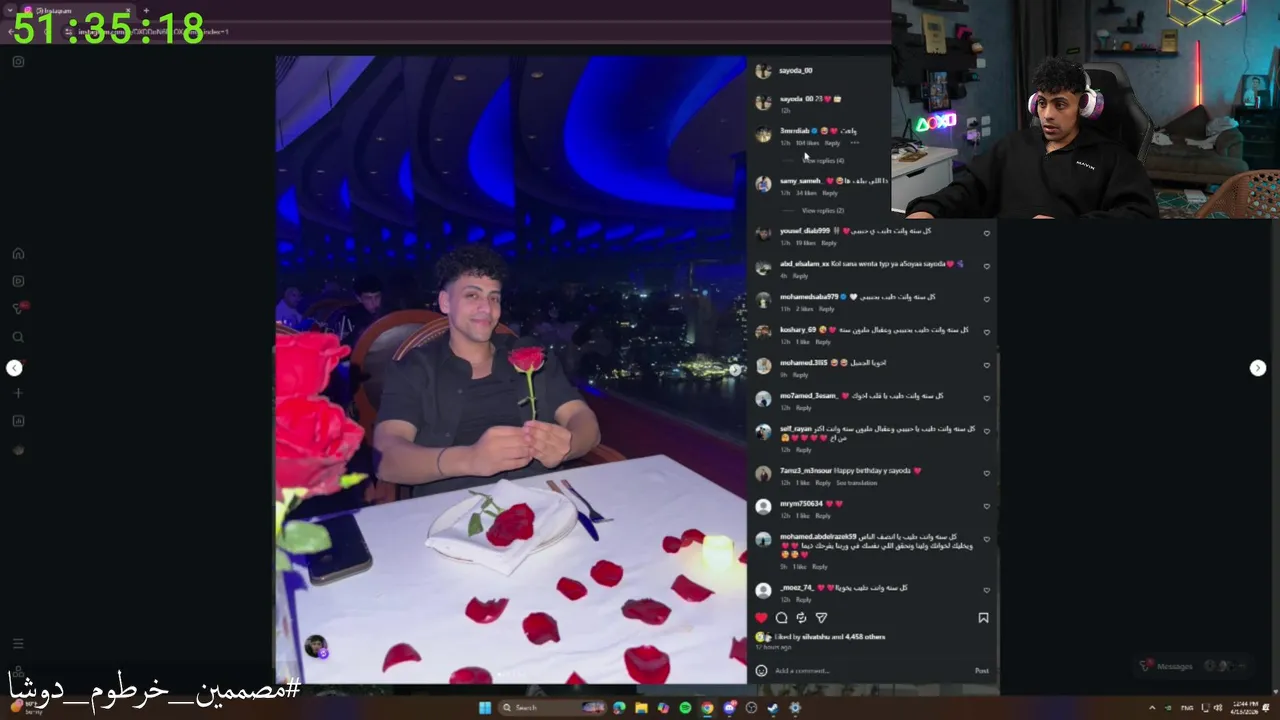
Task: Reply to youssef_diab999's comment
Action: coord(829,243)
